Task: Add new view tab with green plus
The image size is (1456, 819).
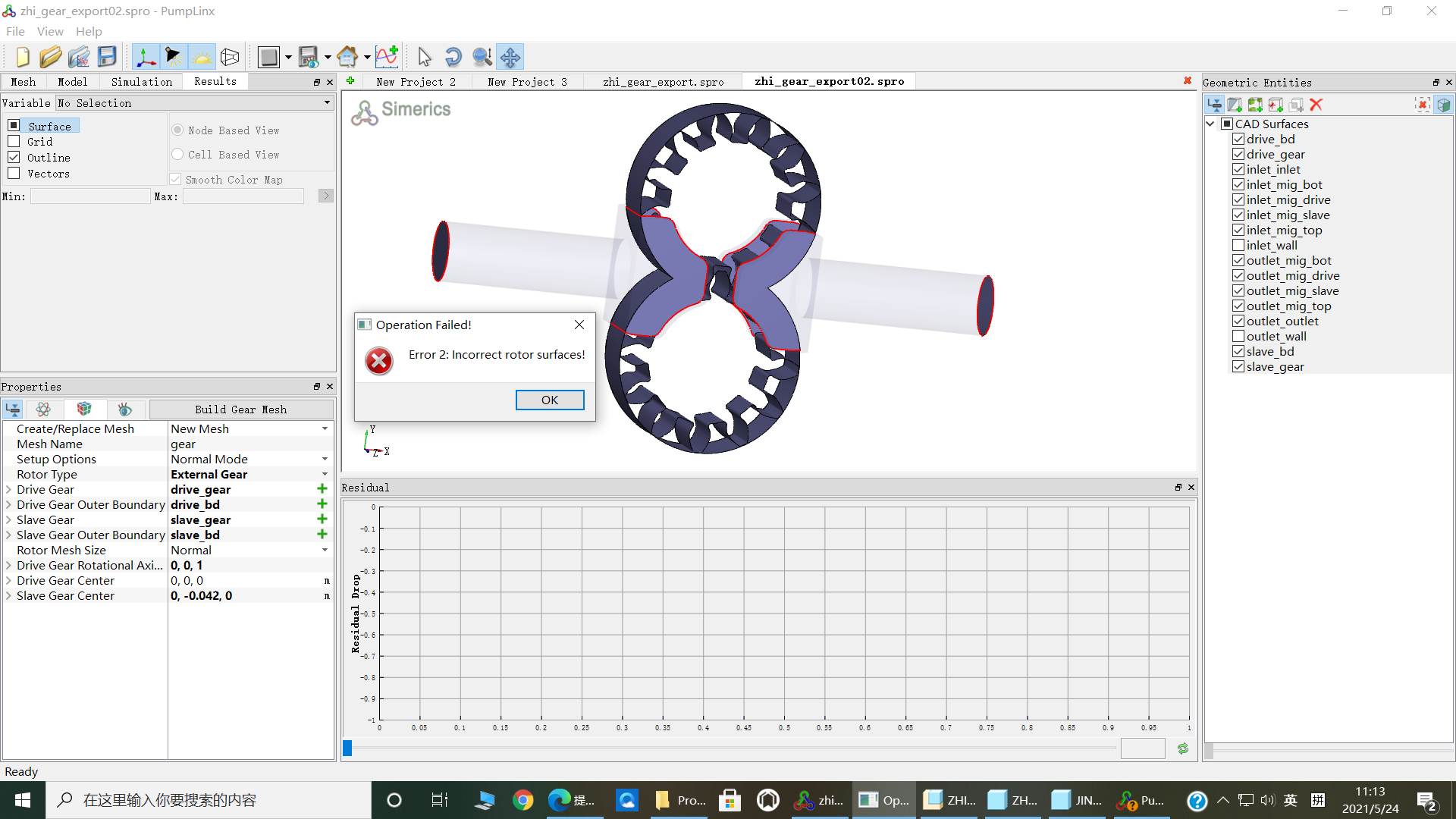Action: tap(350, 80)
